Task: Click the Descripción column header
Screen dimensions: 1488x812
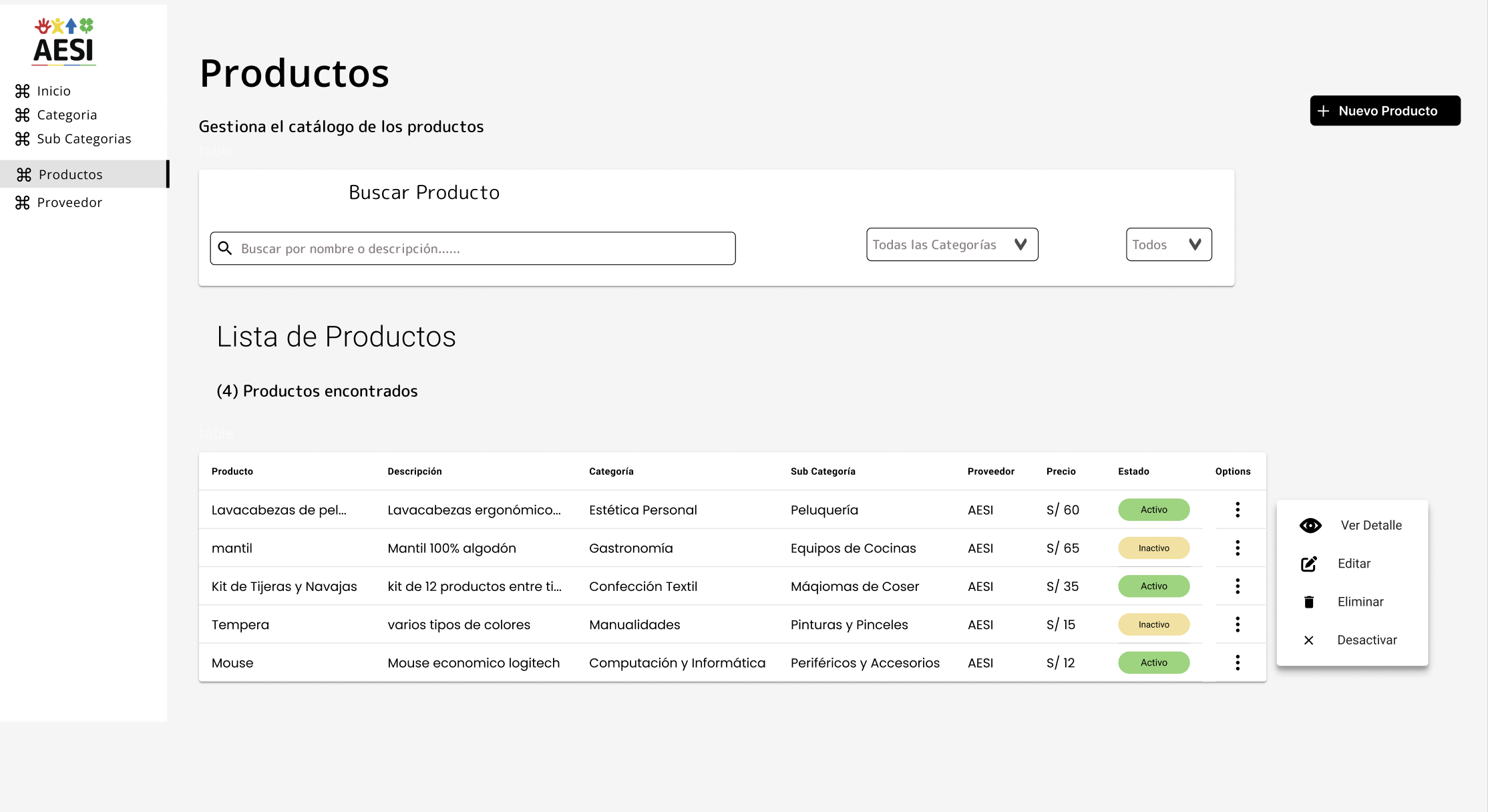Action: [x=415, y=471]
